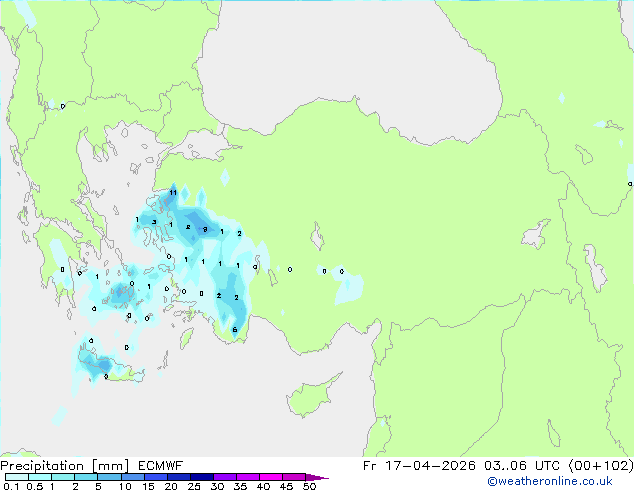Select the lightest legend swatch above 0.1
The height and width of the screenshot is (490, 634).
pyautogui.click(x=17, y=477)
